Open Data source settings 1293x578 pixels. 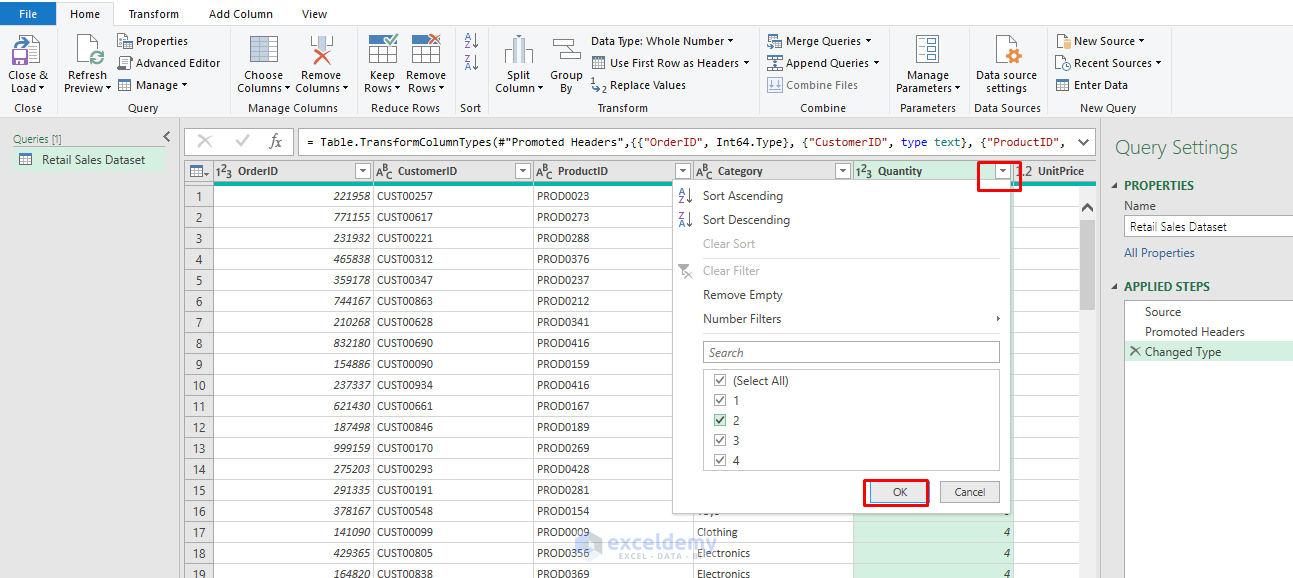tap(1007, 65)
